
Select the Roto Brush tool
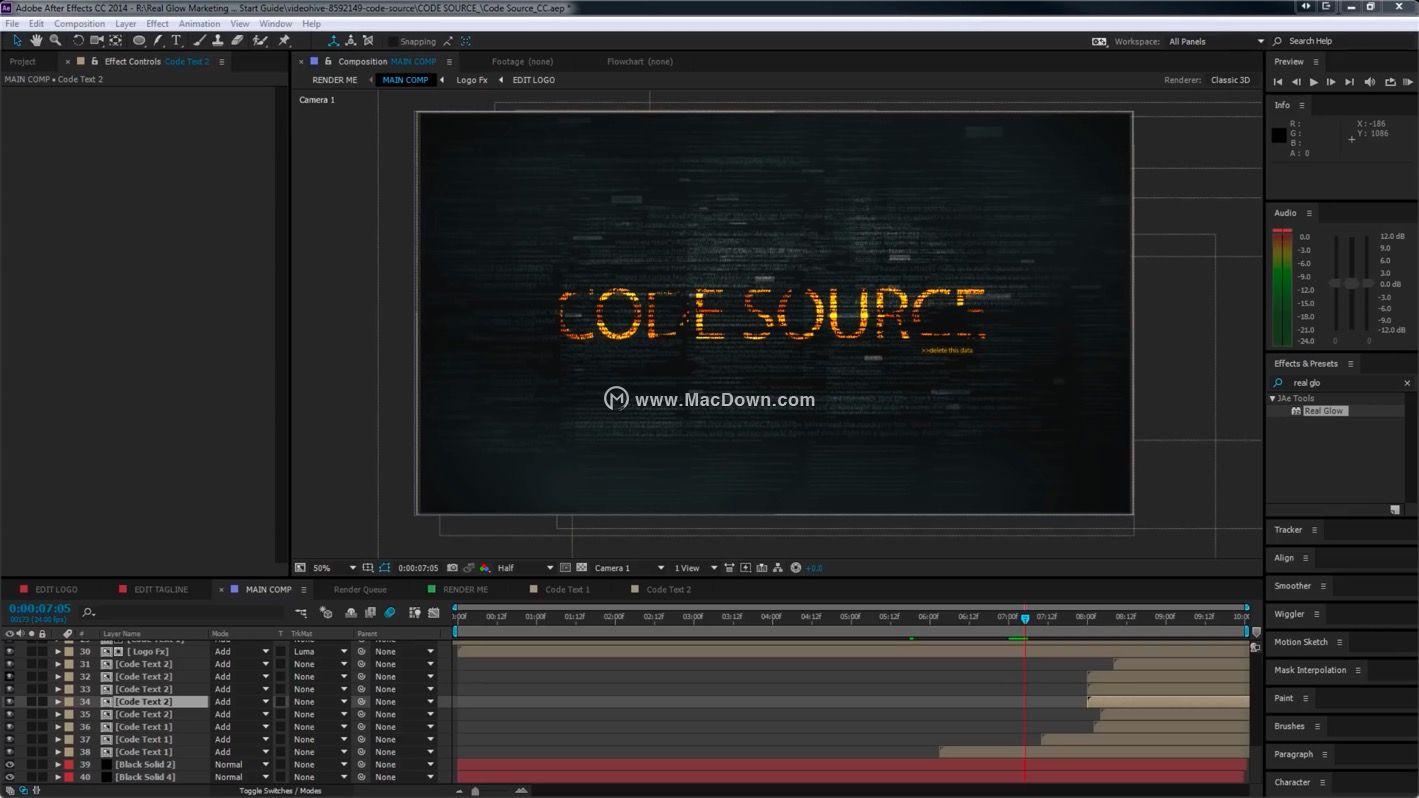click(260, 41)
